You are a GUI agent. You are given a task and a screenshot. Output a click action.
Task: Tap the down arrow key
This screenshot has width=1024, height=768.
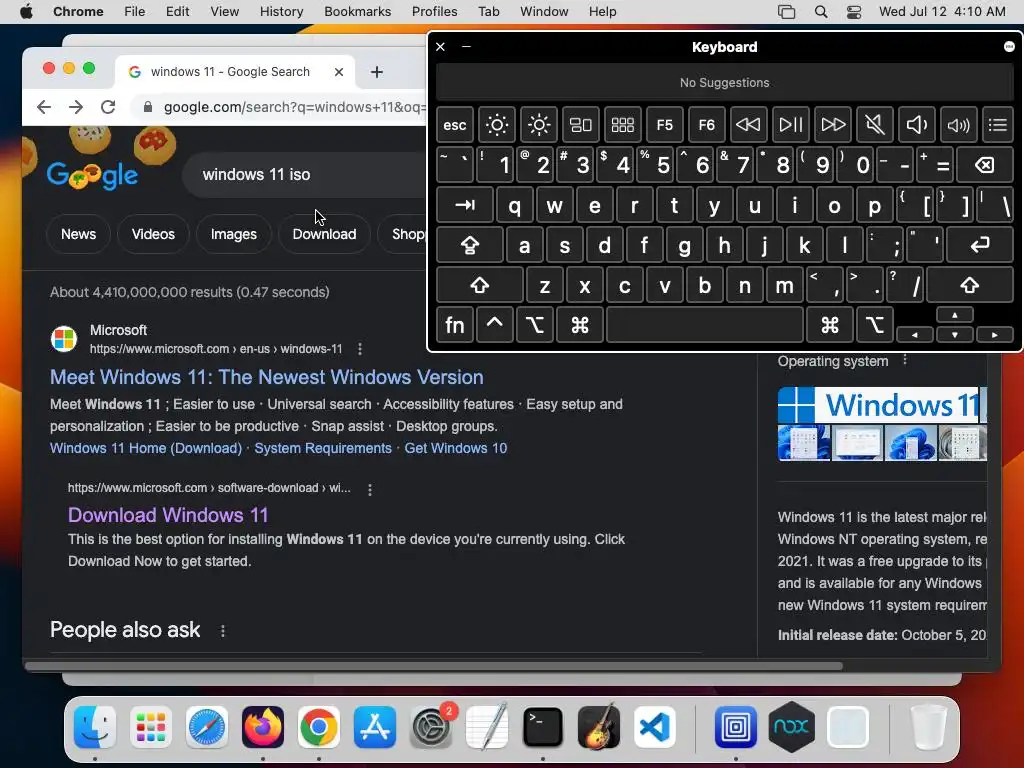[955, 335]
